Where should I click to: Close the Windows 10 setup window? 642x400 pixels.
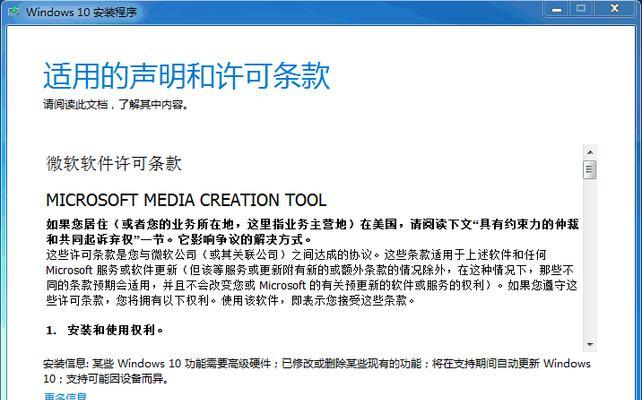click(x=615, y=9)
